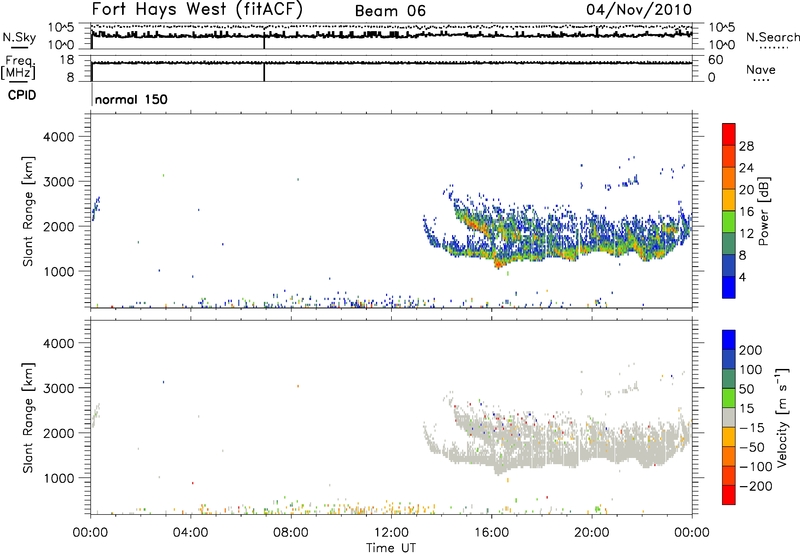
Task: Click the '200' tick on Velocity colorbar
Action: click(751, 350)
